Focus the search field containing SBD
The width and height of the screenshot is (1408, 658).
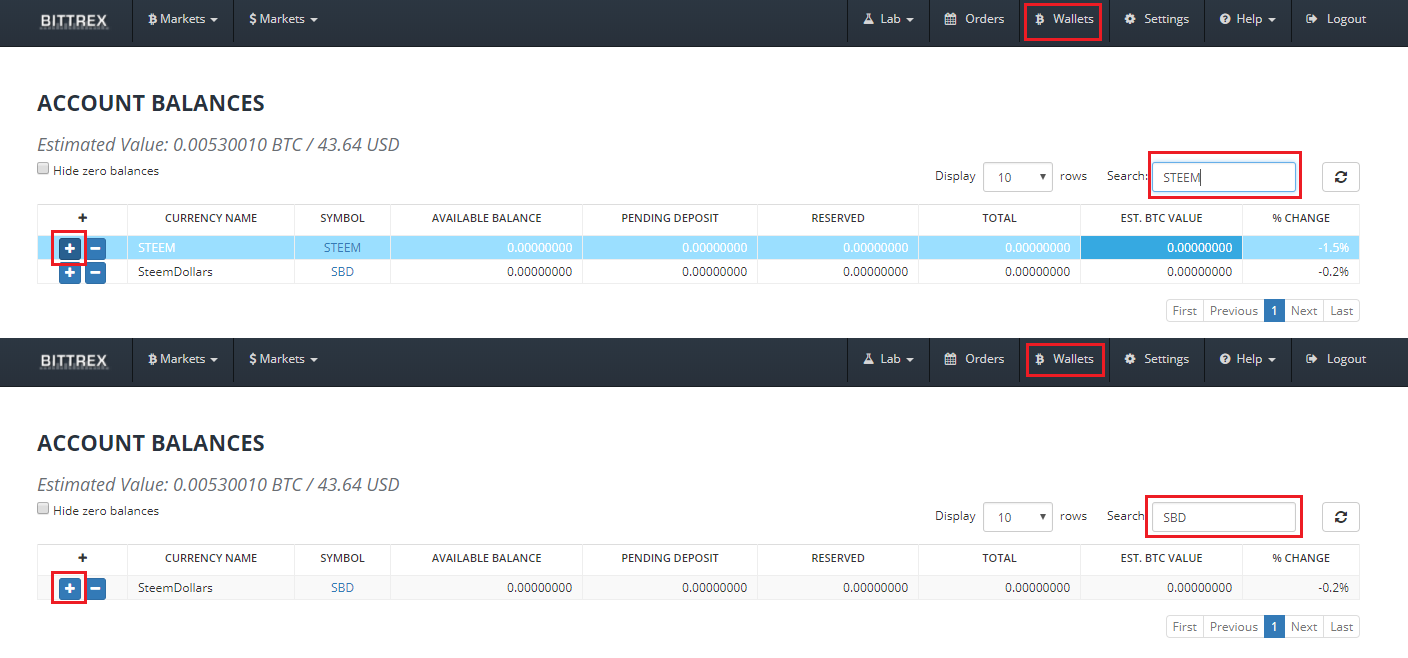point(1224,517)
